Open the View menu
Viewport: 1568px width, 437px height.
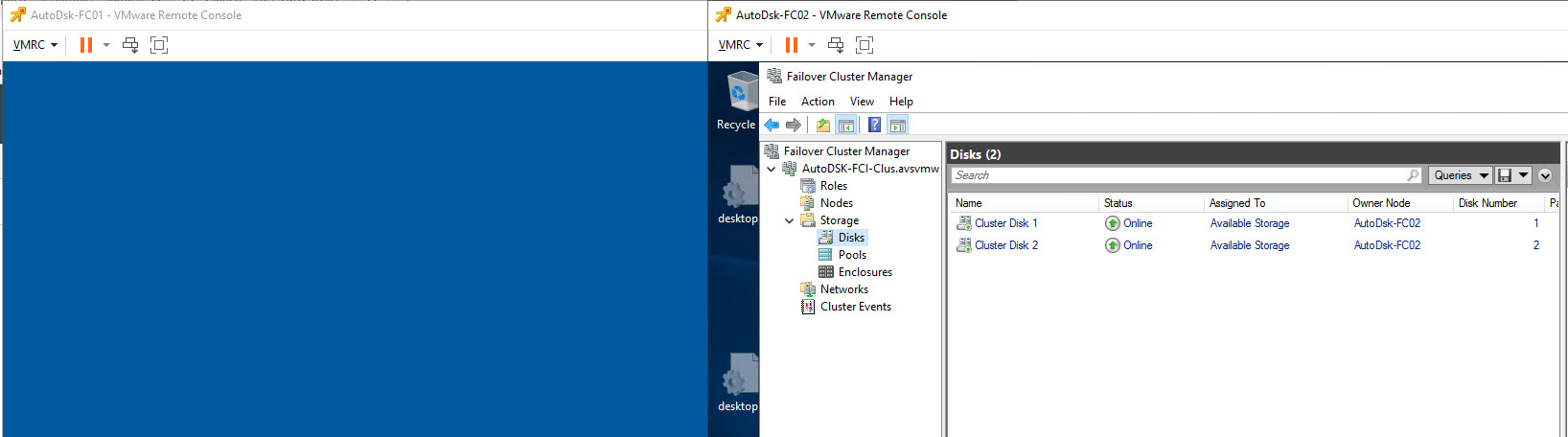coord(862,102)
